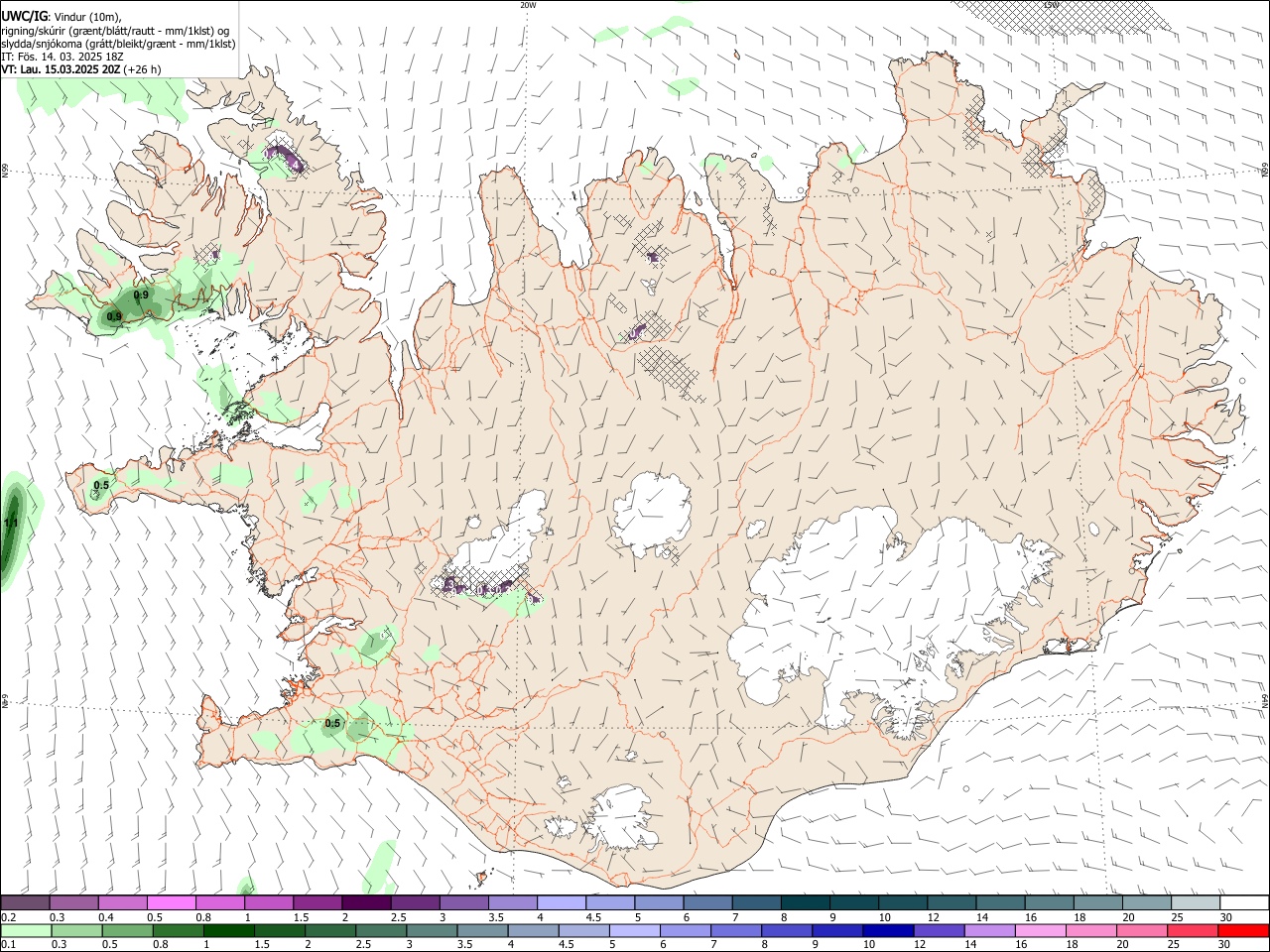Click the grey 20 swatch in upper legend row
Viewport: 1270px width, 952px height.
pos(1147,903)
